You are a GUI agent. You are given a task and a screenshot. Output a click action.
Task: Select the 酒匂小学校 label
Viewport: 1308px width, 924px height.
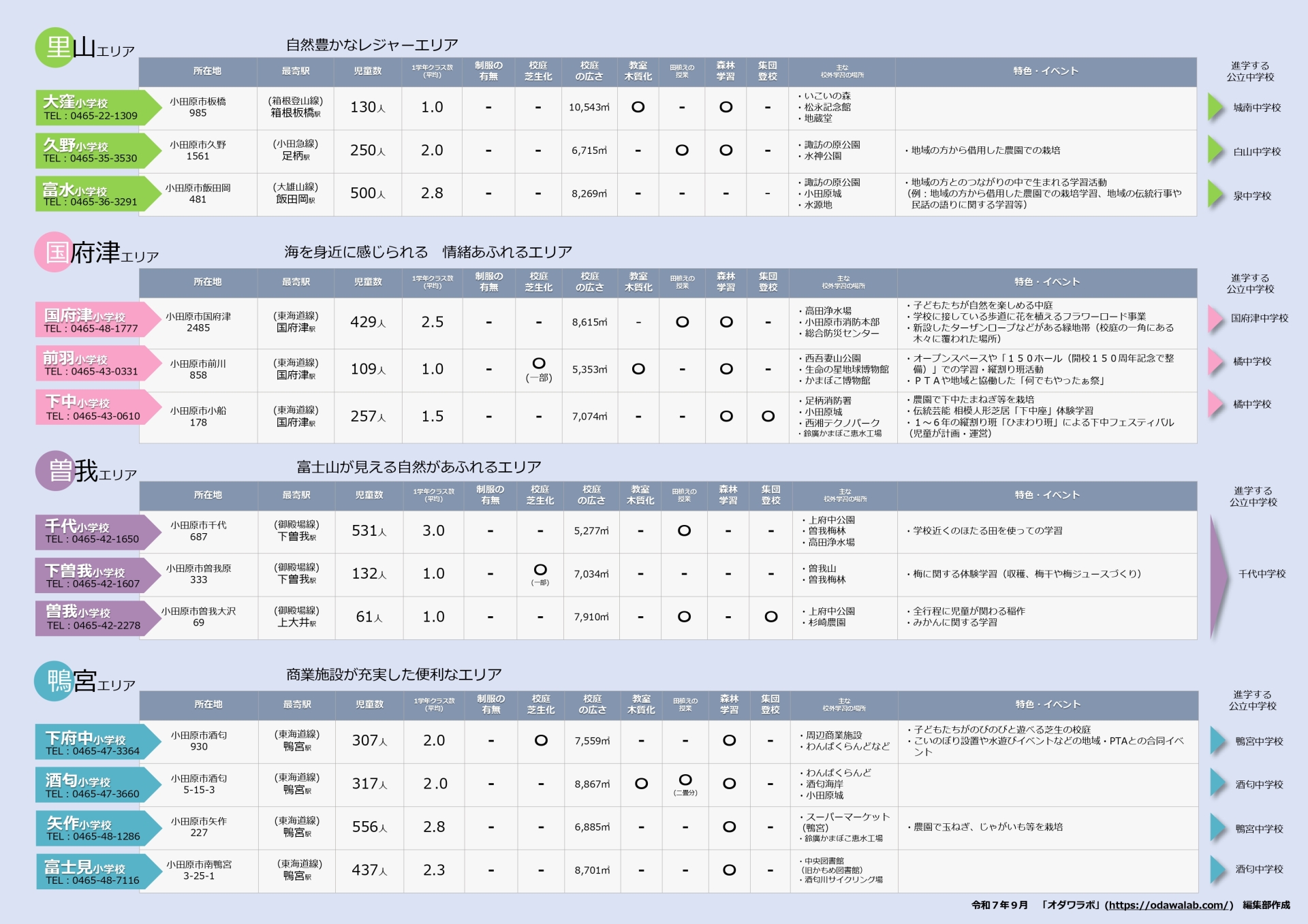pos(98,785)
